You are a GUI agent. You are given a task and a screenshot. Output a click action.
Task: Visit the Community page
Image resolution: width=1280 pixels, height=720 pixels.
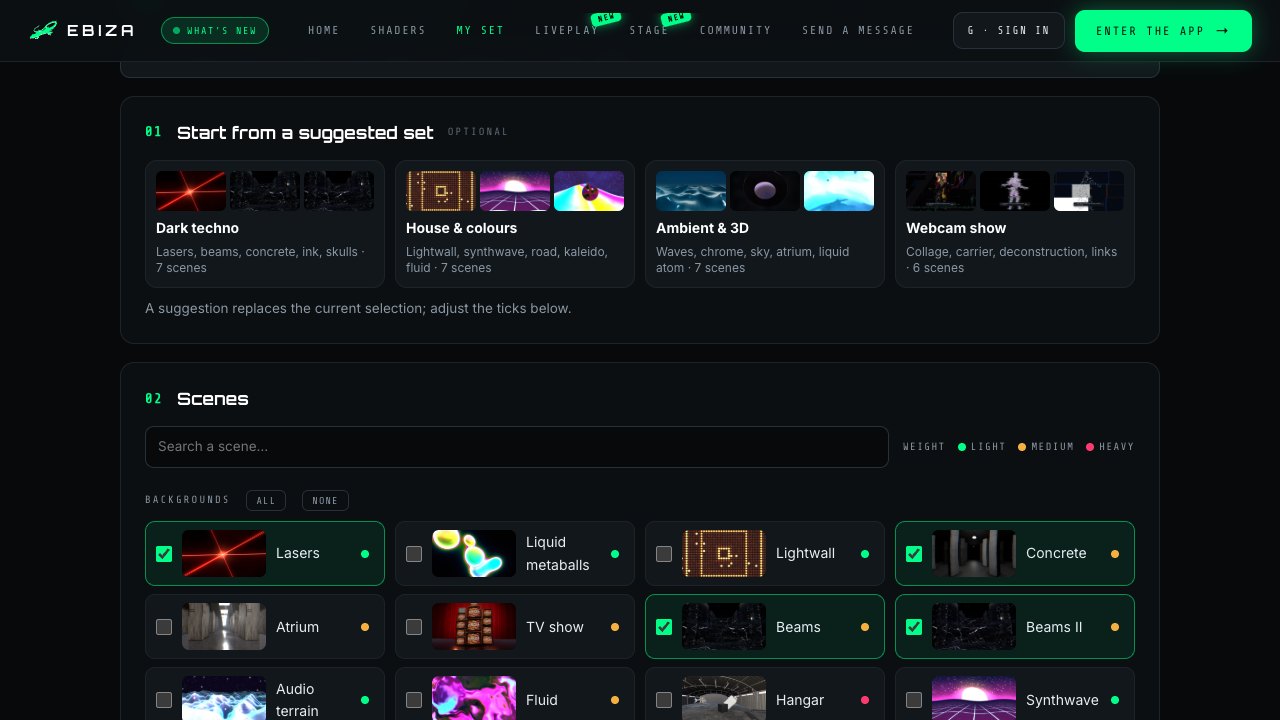pyautogui.click(x=736, y=31)
